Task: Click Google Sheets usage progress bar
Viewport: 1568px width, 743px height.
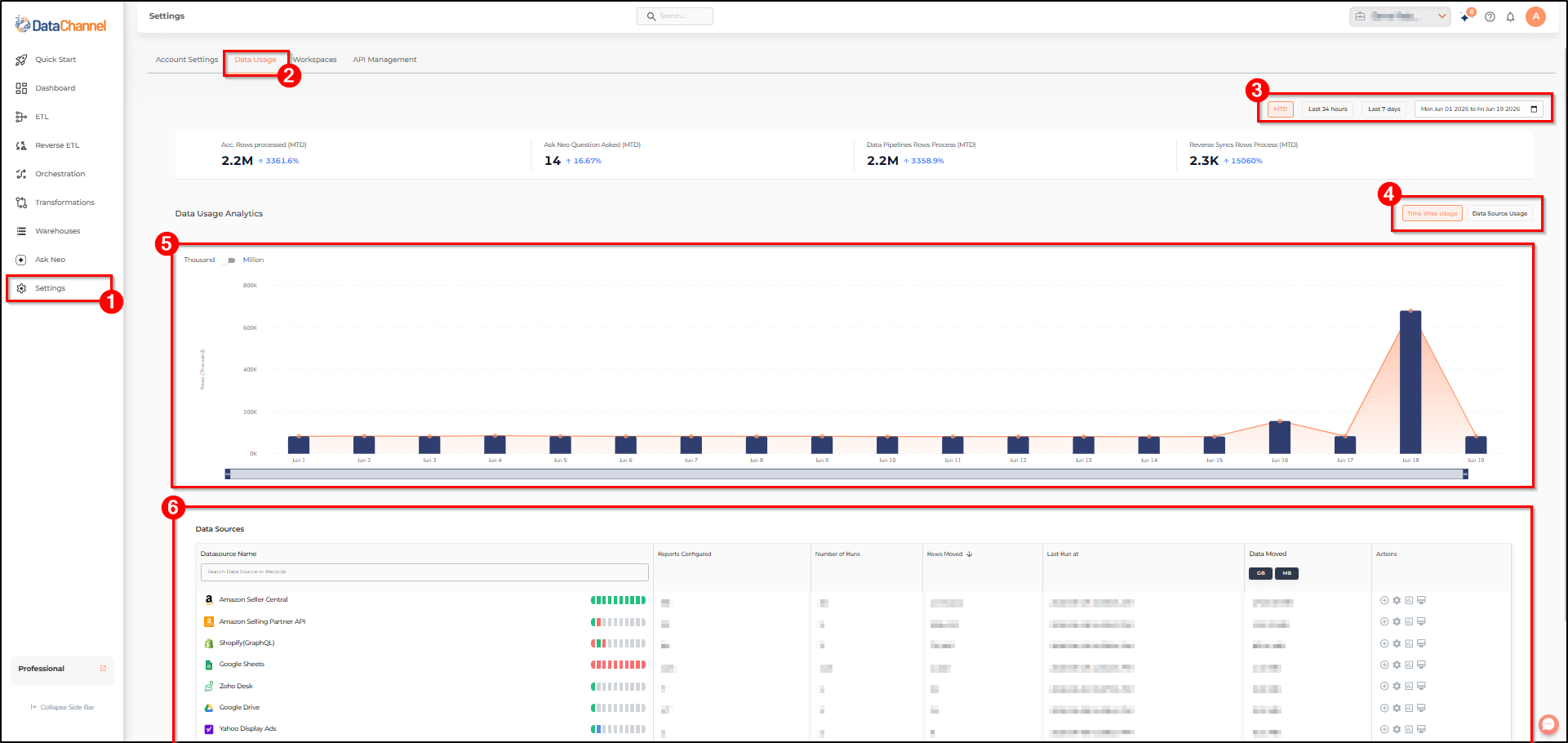Action: click(x=618, y=665)
